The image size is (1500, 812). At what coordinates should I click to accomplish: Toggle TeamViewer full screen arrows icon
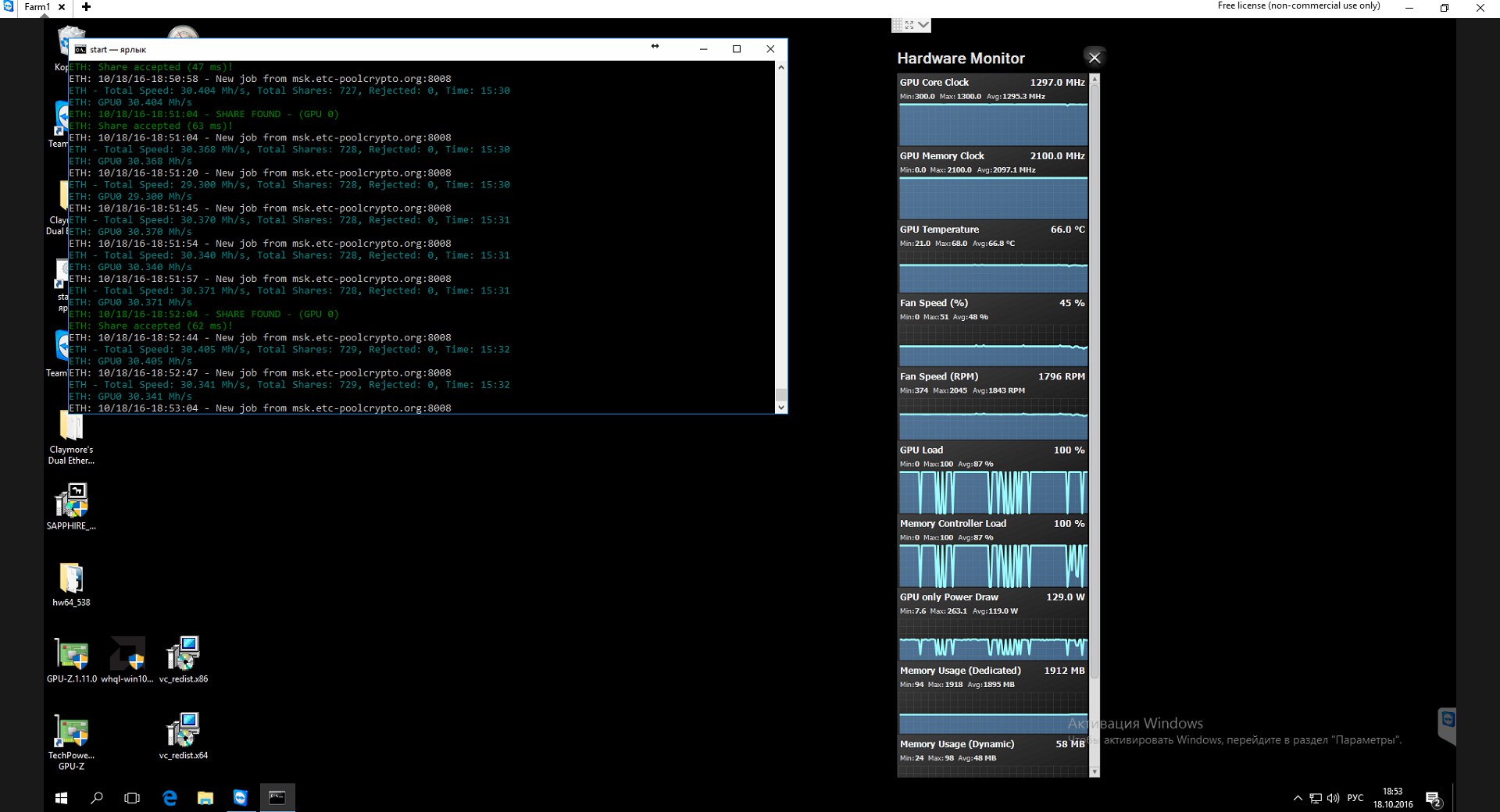(x=909, y=25)
